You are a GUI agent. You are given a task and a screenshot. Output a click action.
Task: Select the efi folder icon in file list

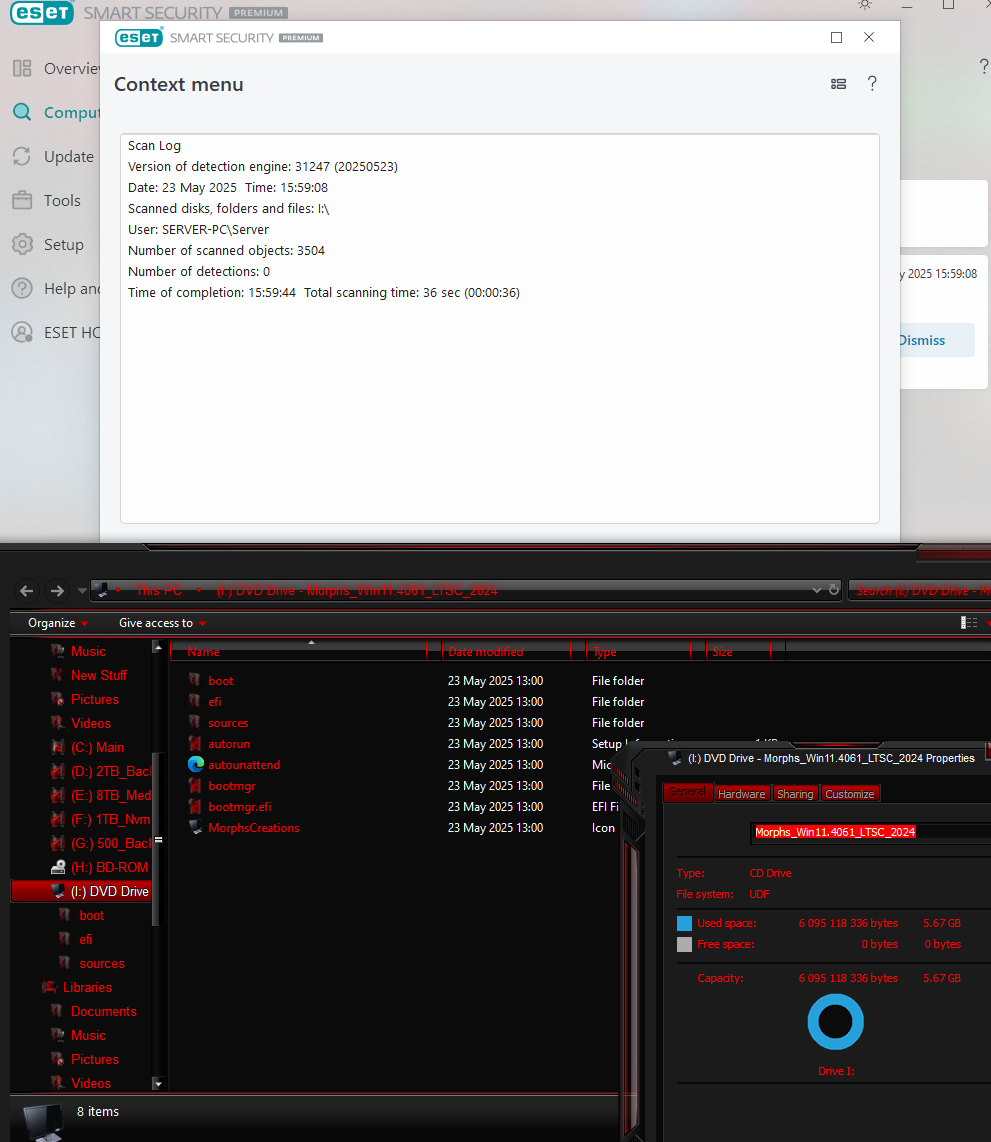(194, 701)
